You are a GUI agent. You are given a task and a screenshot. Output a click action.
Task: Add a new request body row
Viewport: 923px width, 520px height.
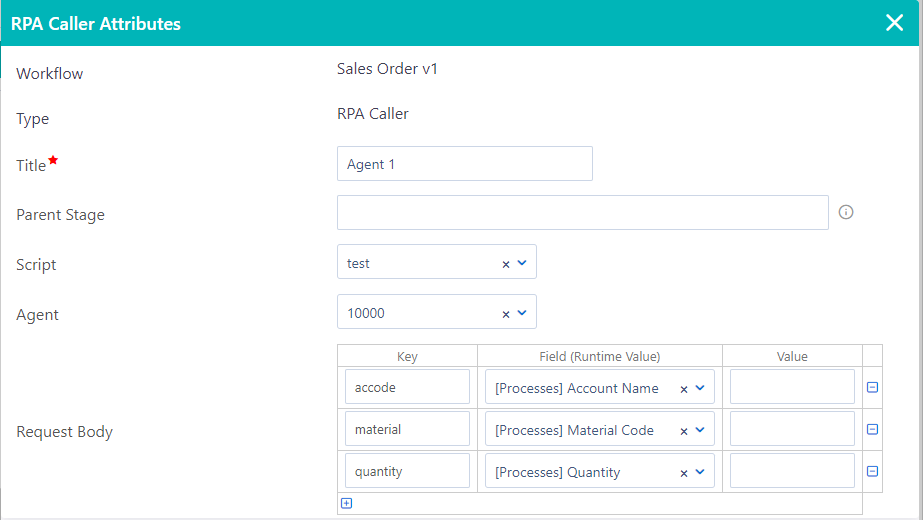tap(347, 503)
